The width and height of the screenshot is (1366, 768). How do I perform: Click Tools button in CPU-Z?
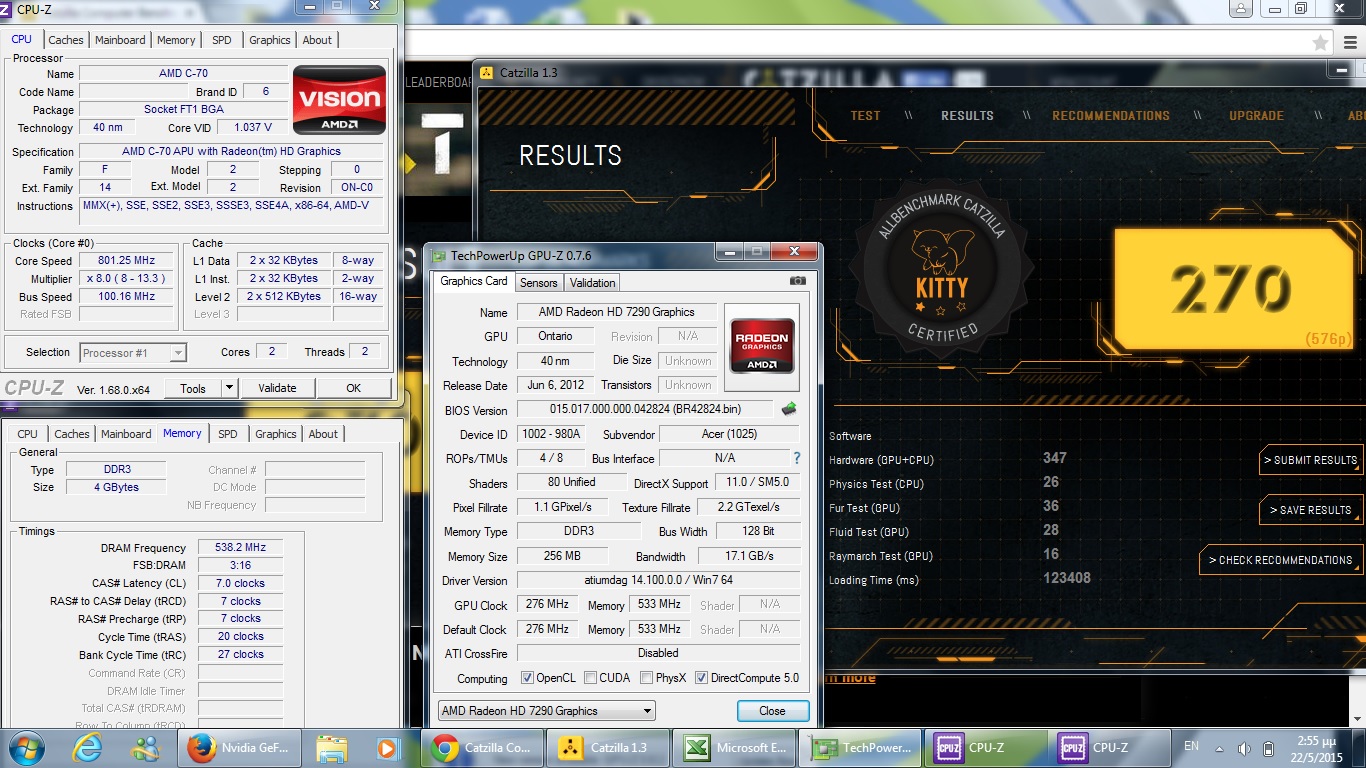(193, 388)
